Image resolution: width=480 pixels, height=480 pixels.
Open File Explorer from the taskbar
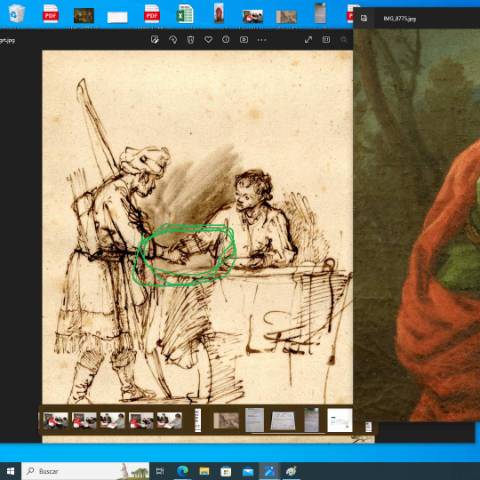tap(204, 471)
